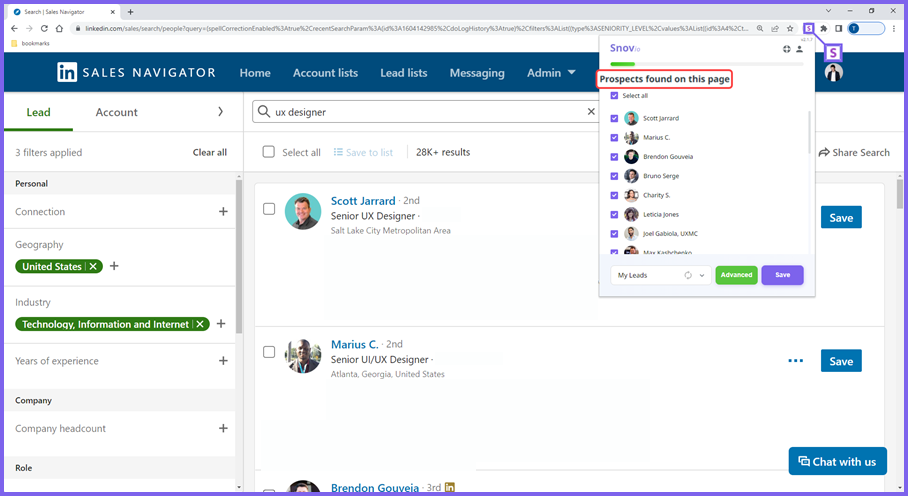Click the LinkedIn logo in Sales Navigator header

click(x=67, y=72)
